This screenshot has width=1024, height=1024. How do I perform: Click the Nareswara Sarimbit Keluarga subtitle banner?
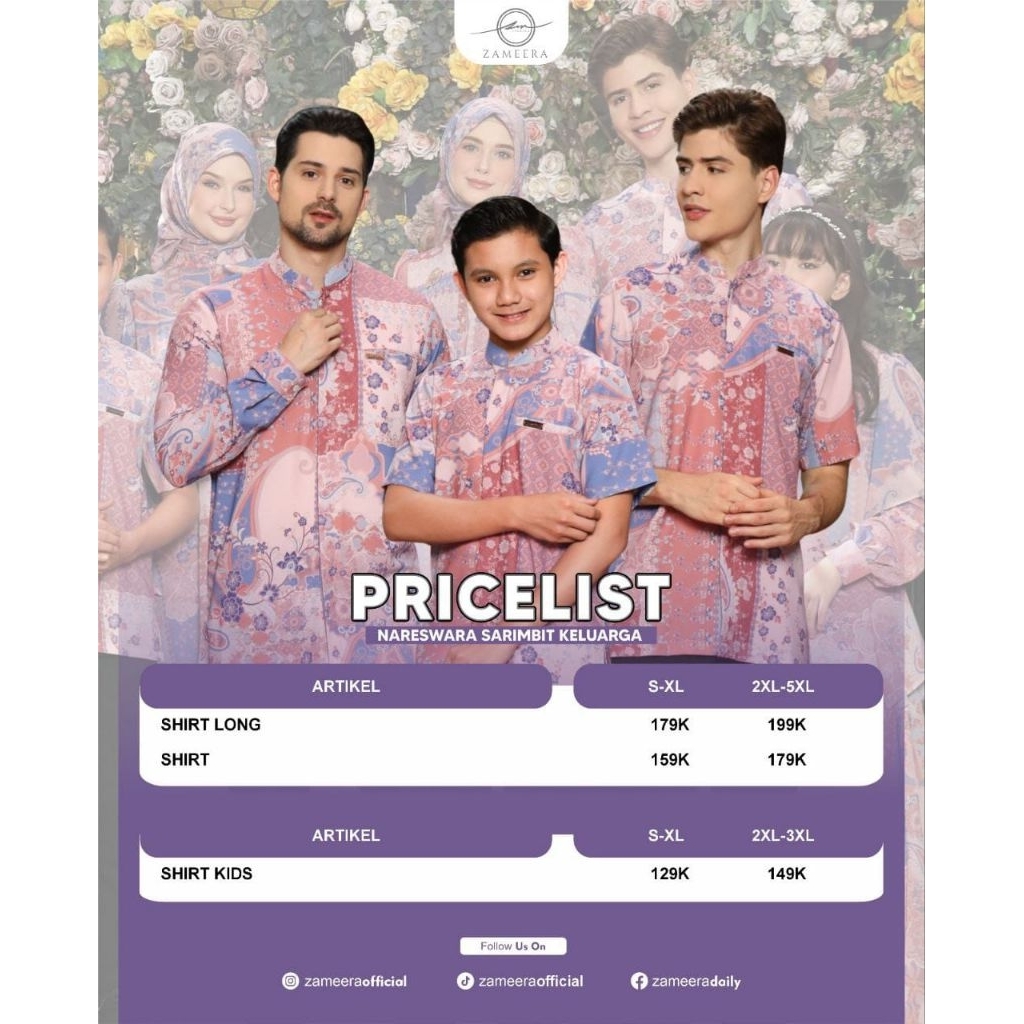[509, 635]
